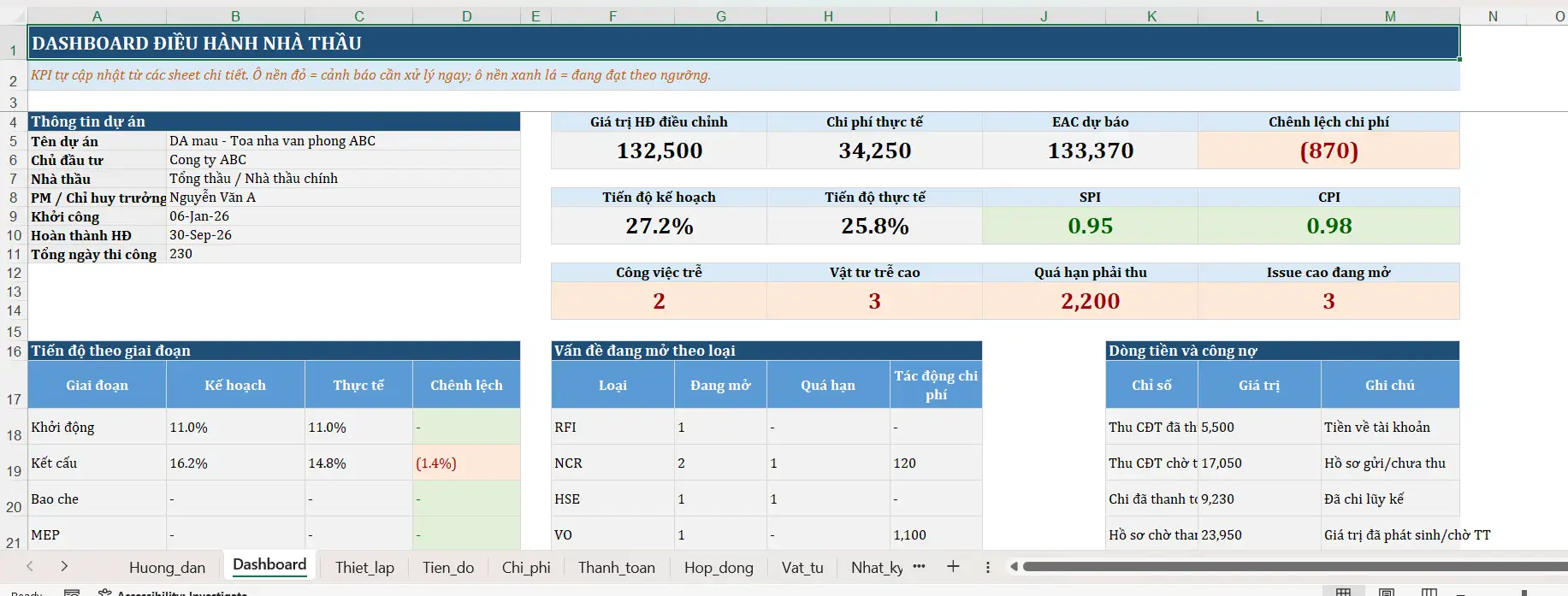Switch to Page Break Preview icon
The width and height of the screenshot is (1568, 596).
pyautogui.click(x=1429, y=592)
